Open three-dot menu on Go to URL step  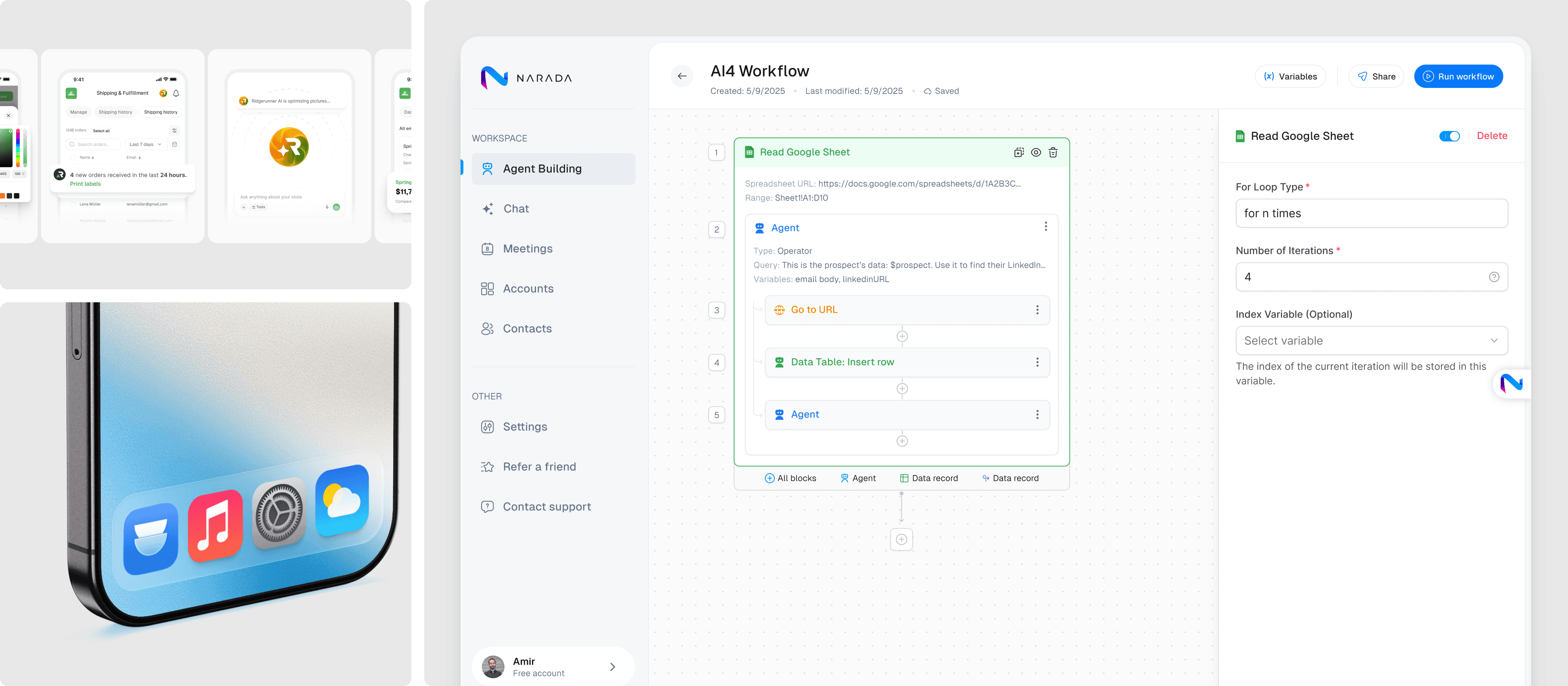pos(1037,310)
